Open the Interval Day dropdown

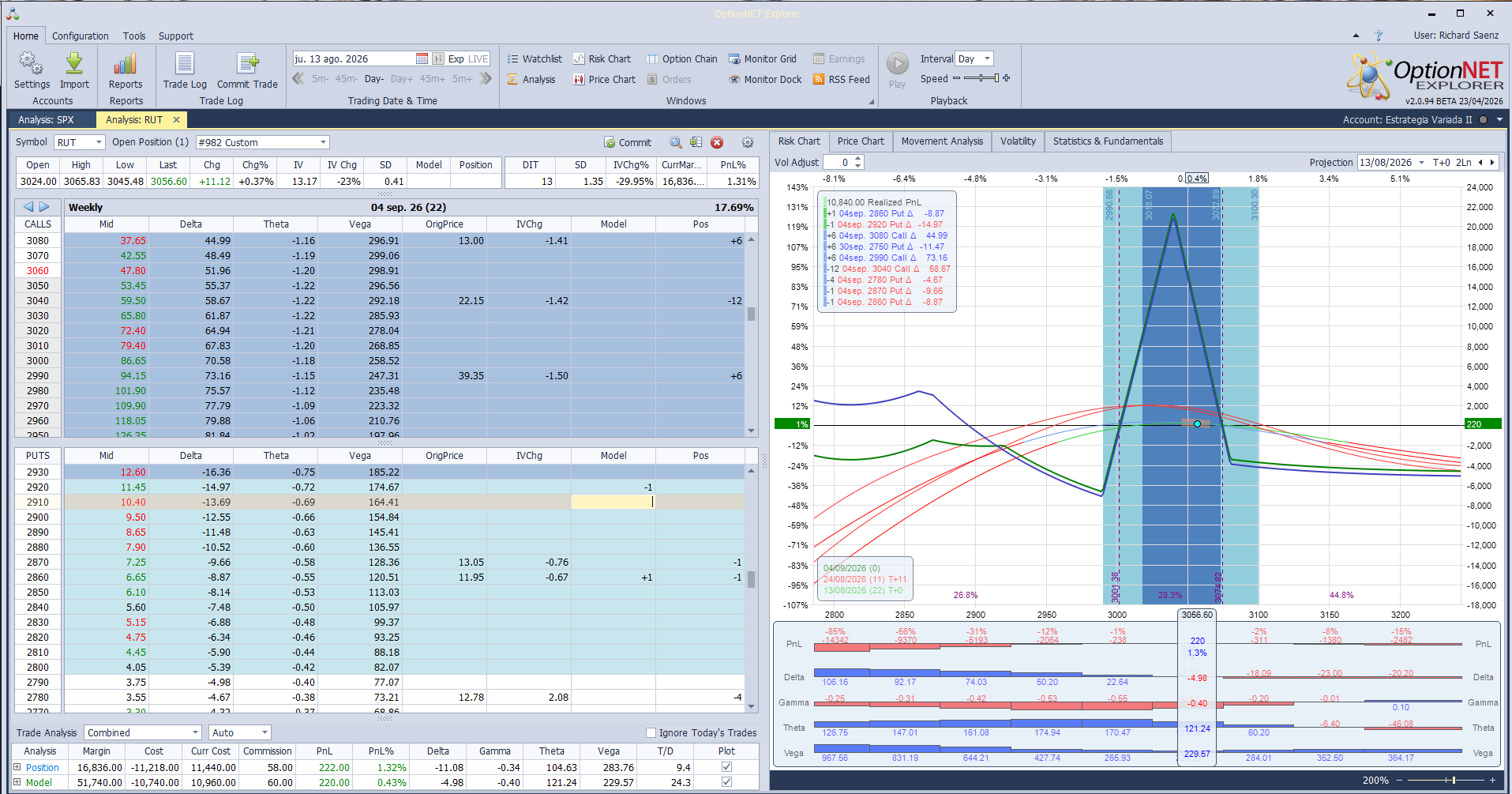point(987,58)
